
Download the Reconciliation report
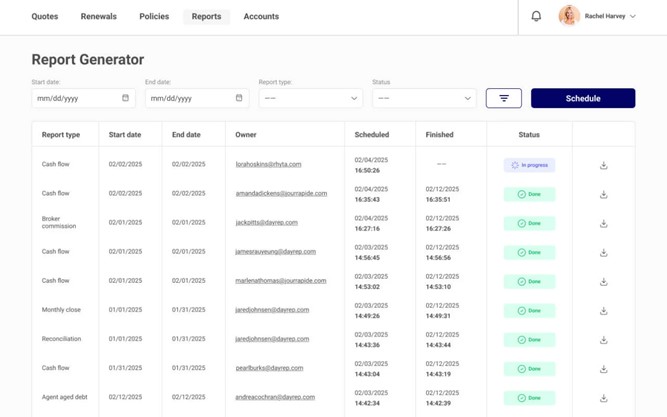pos(603,340)
